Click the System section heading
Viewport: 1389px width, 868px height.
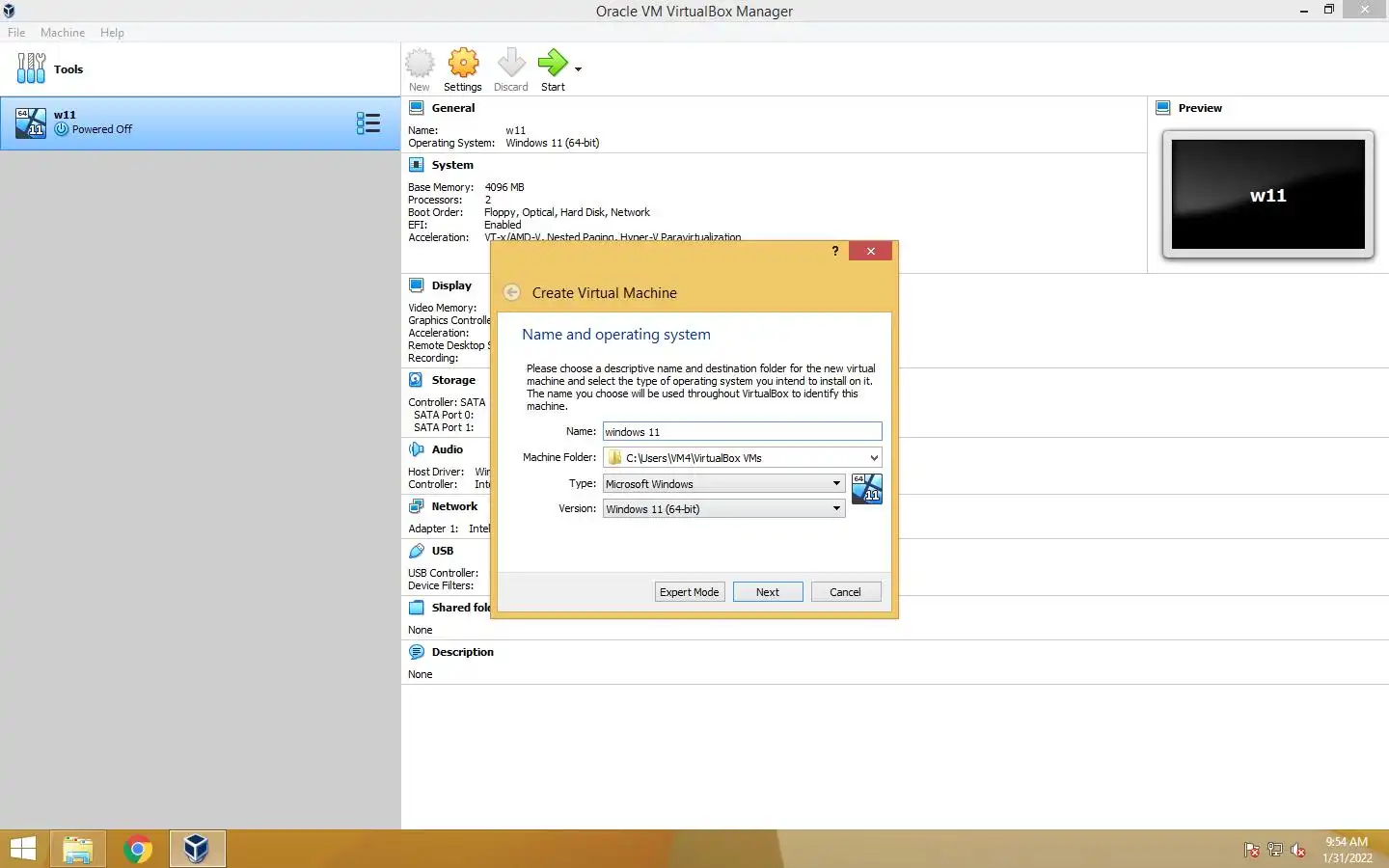click(x=452, y=165)
